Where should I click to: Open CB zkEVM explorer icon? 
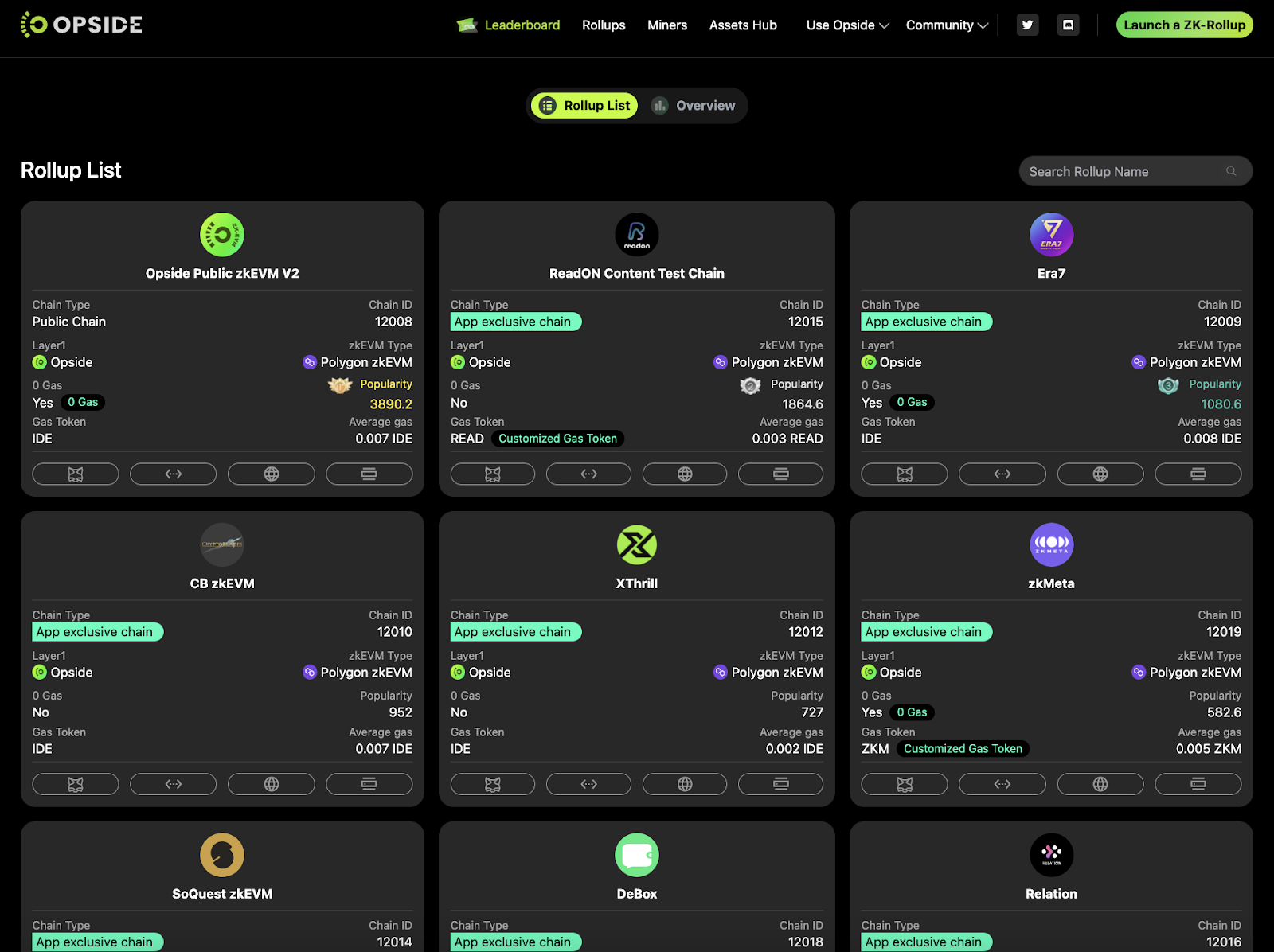click(x=369, y=784)
